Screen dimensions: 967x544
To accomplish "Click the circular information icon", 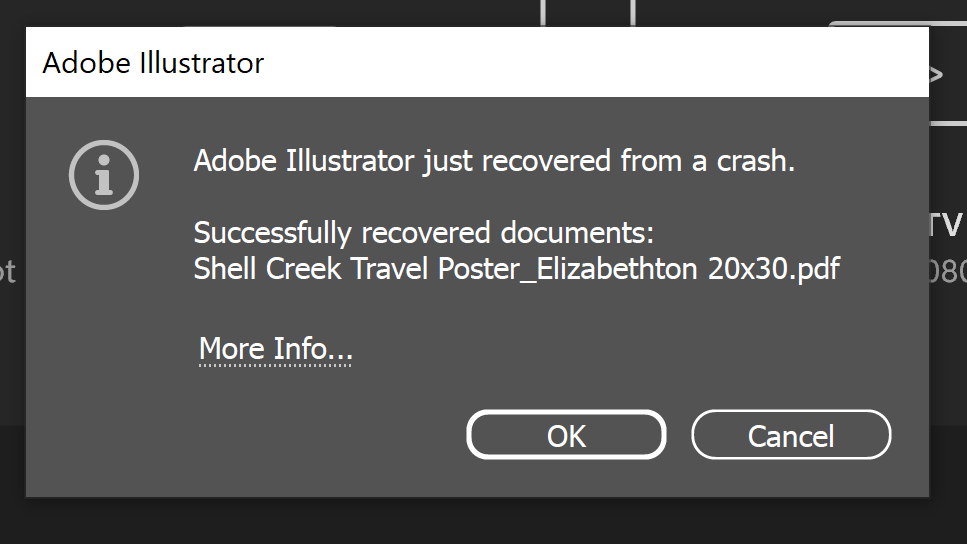I will point(103,175).
